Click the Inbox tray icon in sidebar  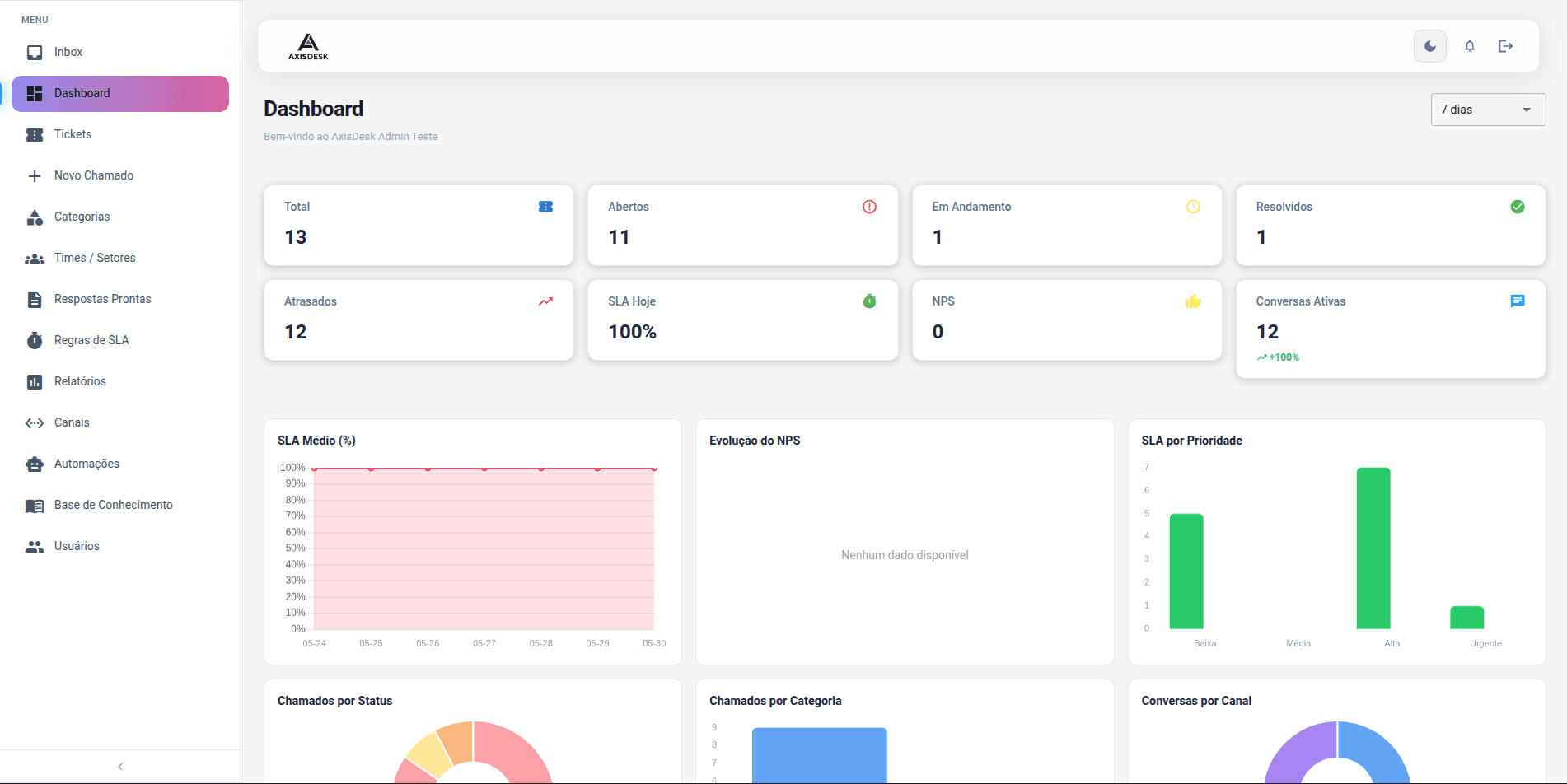[x=35, y=53]
